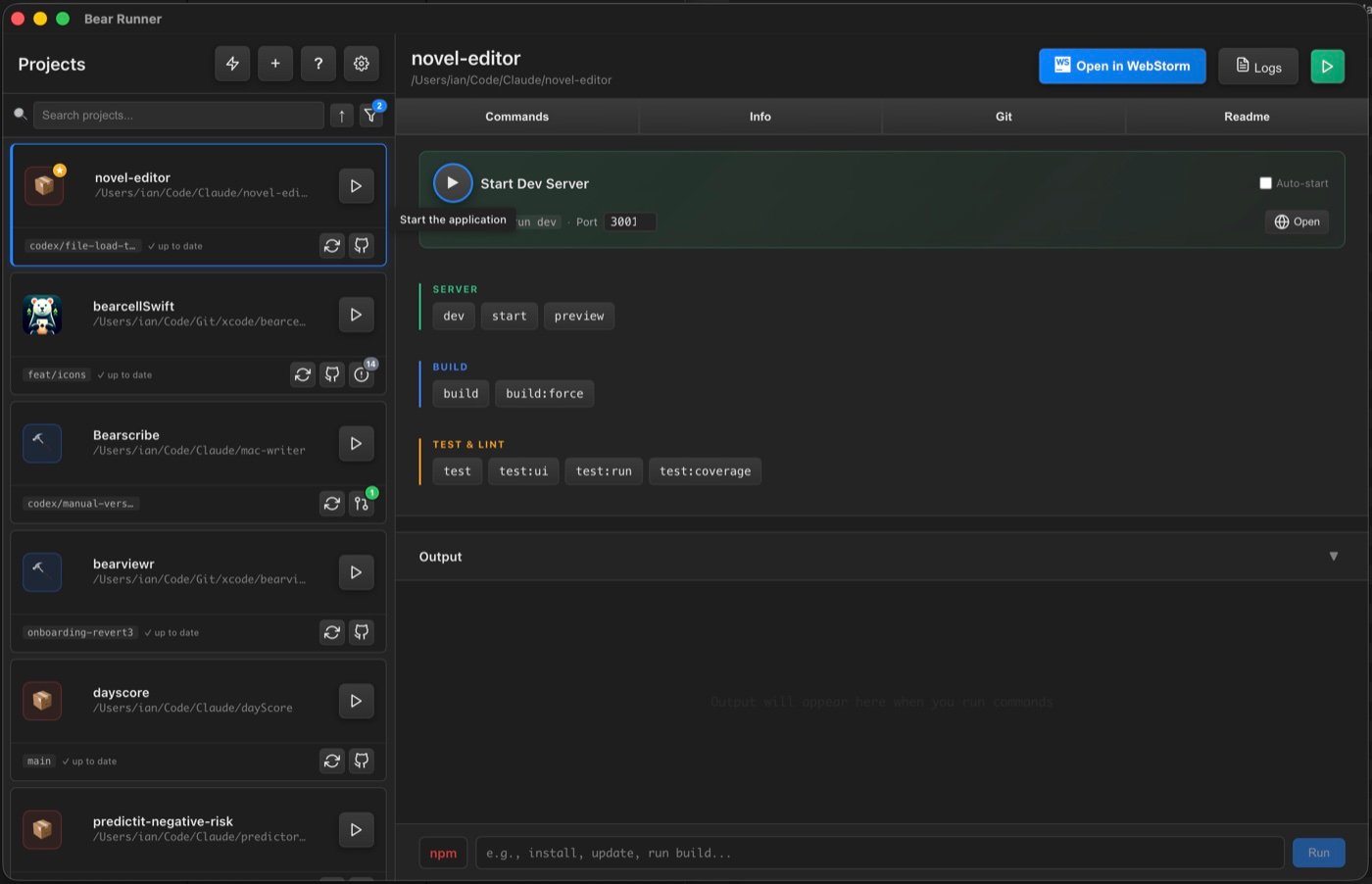Edit the dev server Port field
The width and height of the screenshot is (1372, 884).
(x=628, y=221)
